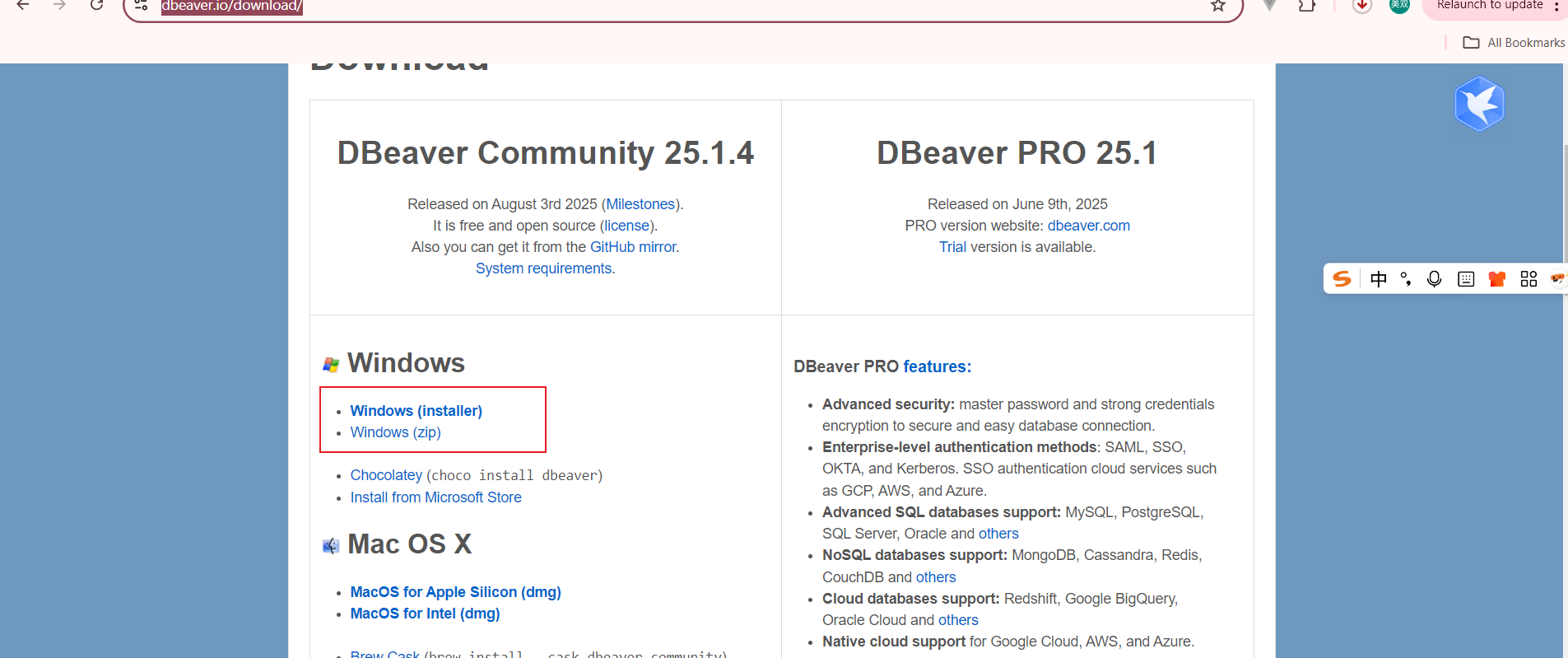Download MacOS for Intel (dmg)
The width and height of the screenshot is (1568, 658).
[x=426, y=614]
